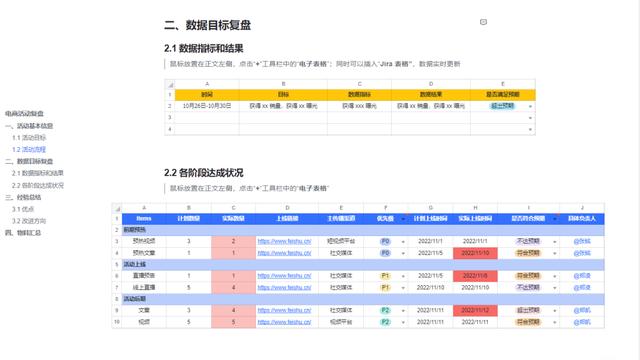Viewport: 640px width, 360px height.
Task: Open status dropdown arrow for 预热视频 row
Action: coord(555,242)
